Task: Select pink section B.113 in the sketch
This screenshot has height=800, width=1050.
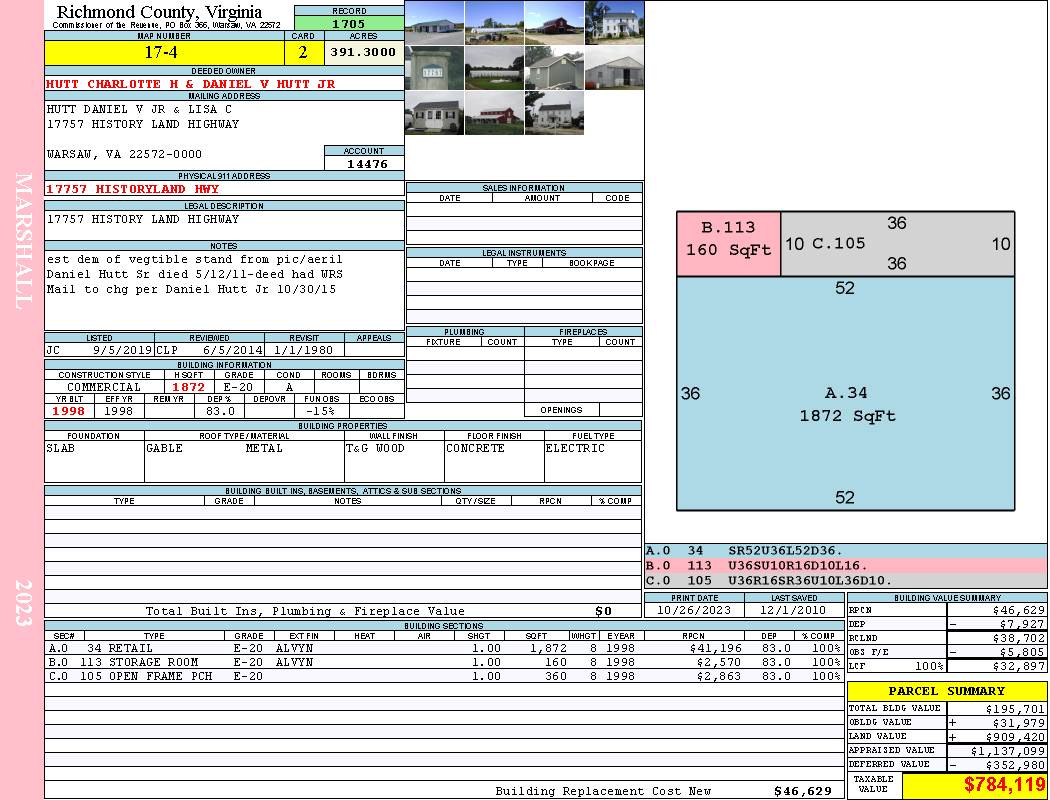Action: (729, 244)
